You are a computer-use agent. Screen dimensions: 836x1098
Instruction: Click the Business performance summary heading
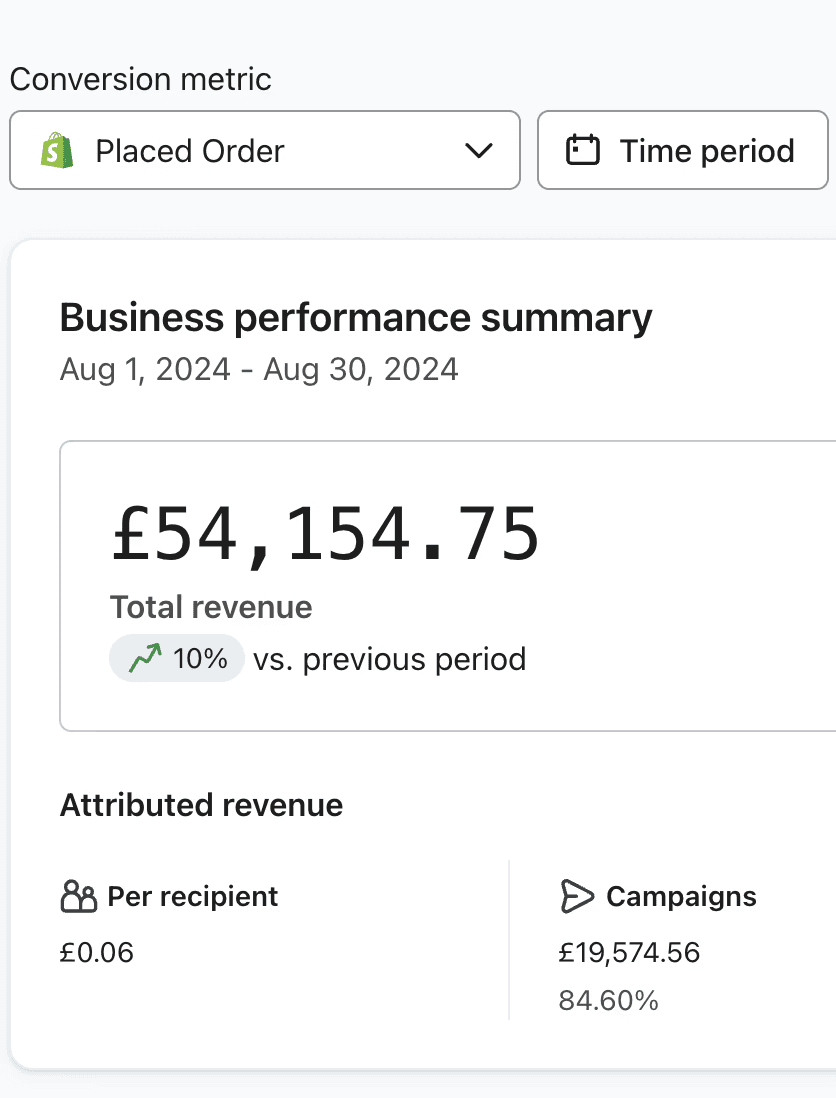356,319
